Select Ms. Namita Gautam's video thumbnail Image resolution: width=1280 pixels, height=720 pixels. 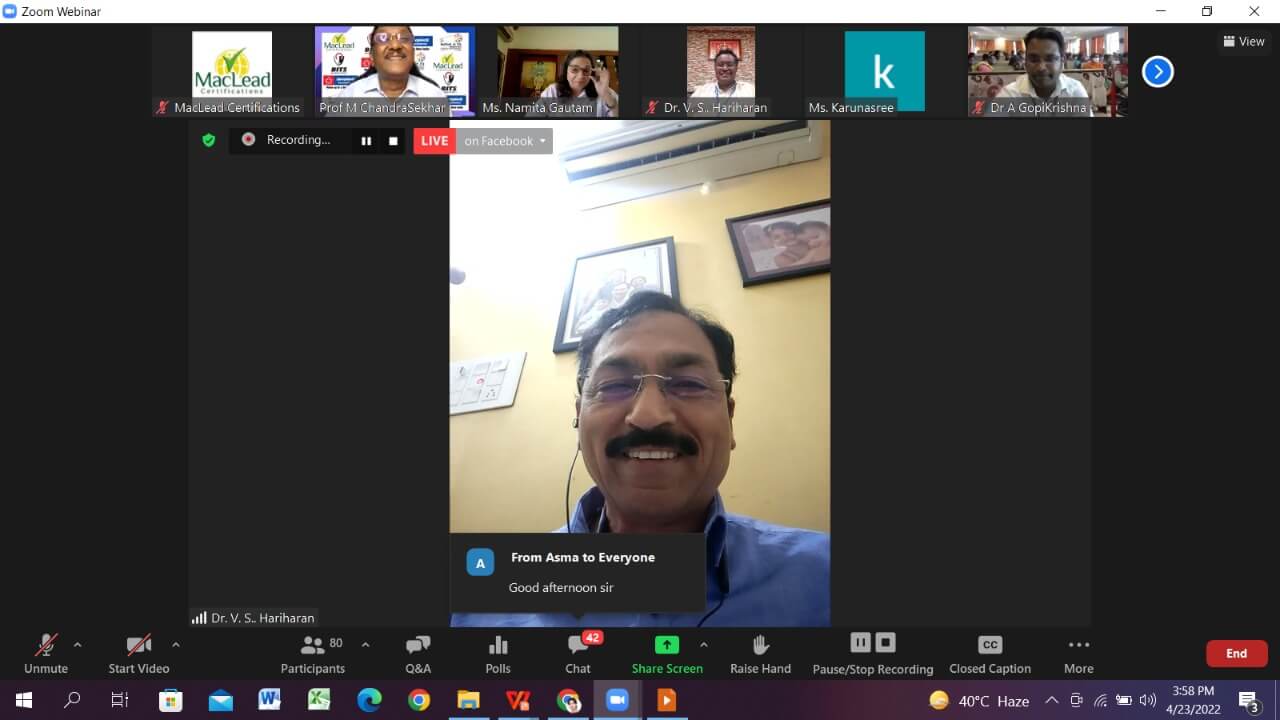pos(558,71)
